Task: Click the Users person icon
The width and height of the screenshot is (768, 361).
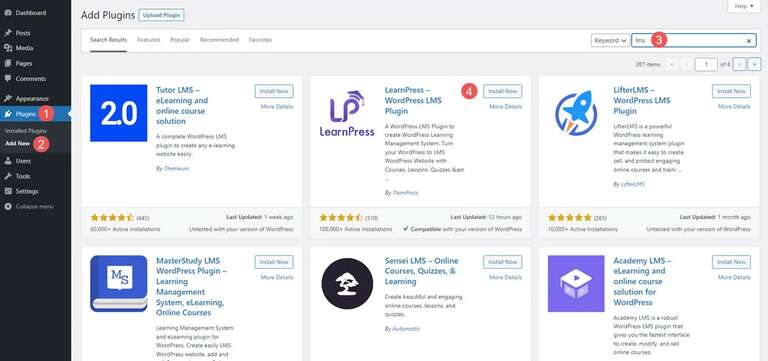Action: (x=8, y=161)
